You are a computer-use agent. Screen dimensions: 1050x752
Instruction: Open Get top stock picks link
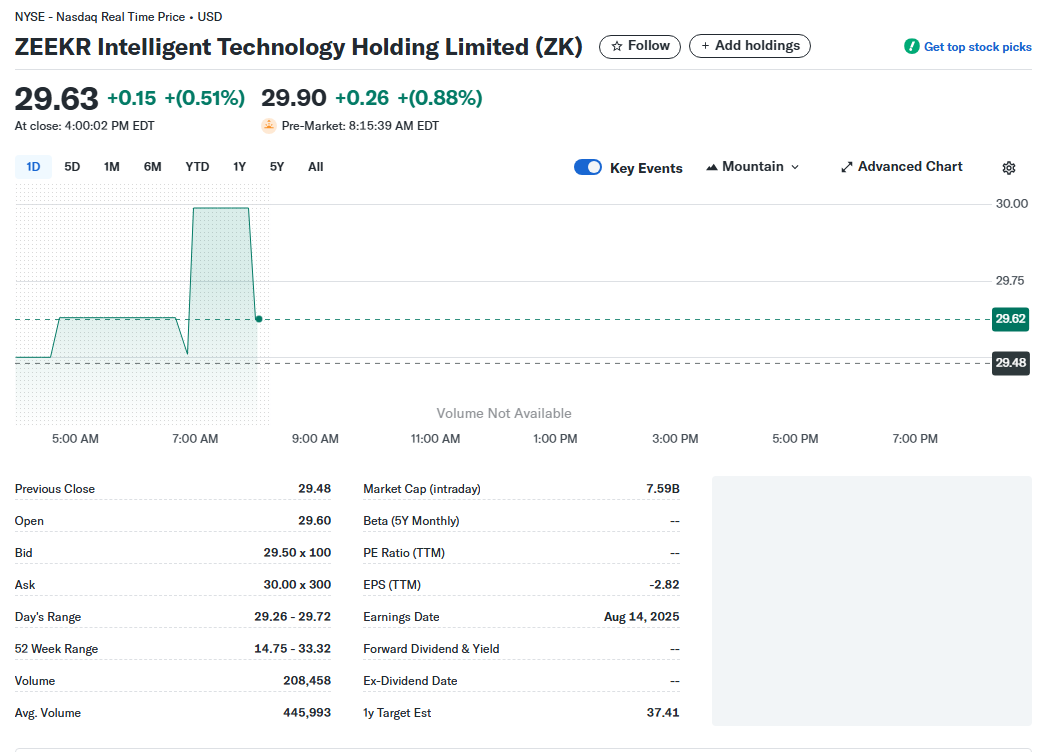point(978,47)
